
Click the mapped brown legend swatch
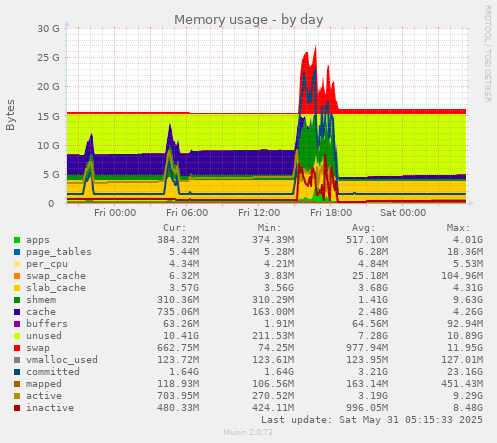pyautogui.click(x=17, y=384)
